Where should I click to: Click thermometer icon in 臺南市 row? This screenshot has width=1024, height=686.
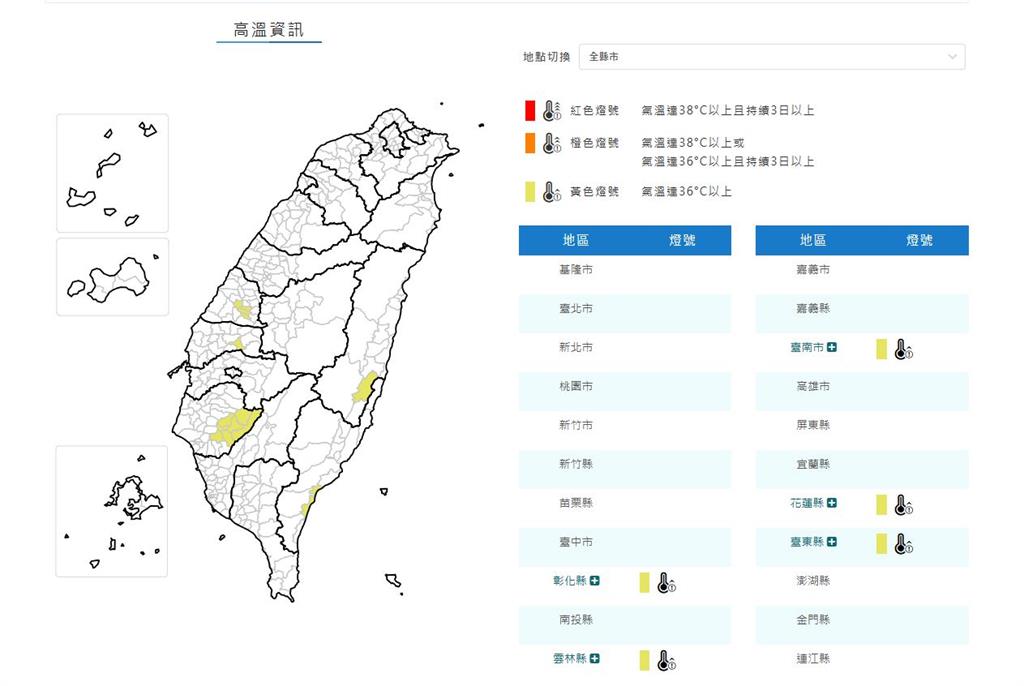[903, 350]
